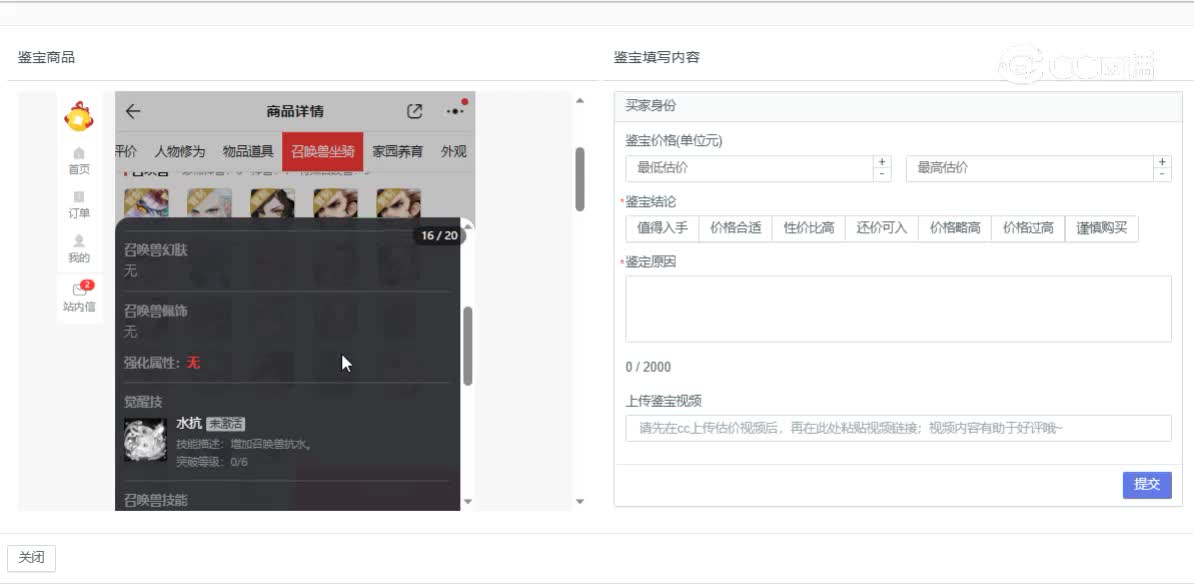Click the back arrow on the product detail page
1194x584 pixels.
133,111
